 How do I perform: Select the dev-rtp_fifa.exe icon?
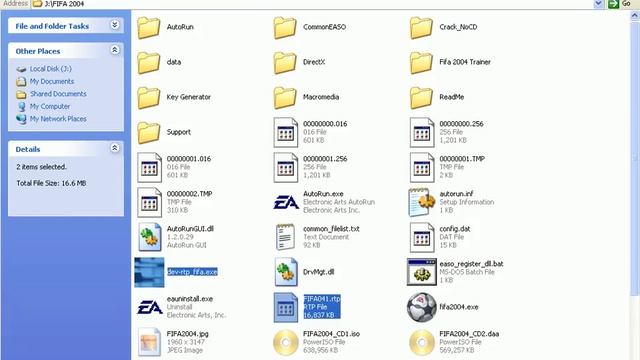(149, 272)
